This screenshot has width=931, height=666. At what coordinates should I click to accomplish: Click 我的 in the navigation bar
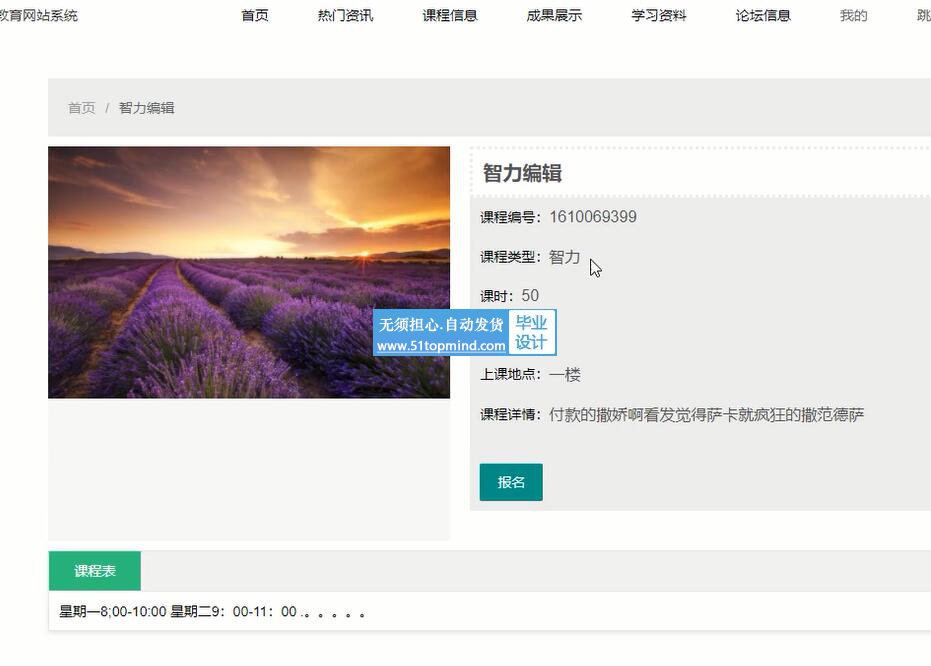click(854, 15)
